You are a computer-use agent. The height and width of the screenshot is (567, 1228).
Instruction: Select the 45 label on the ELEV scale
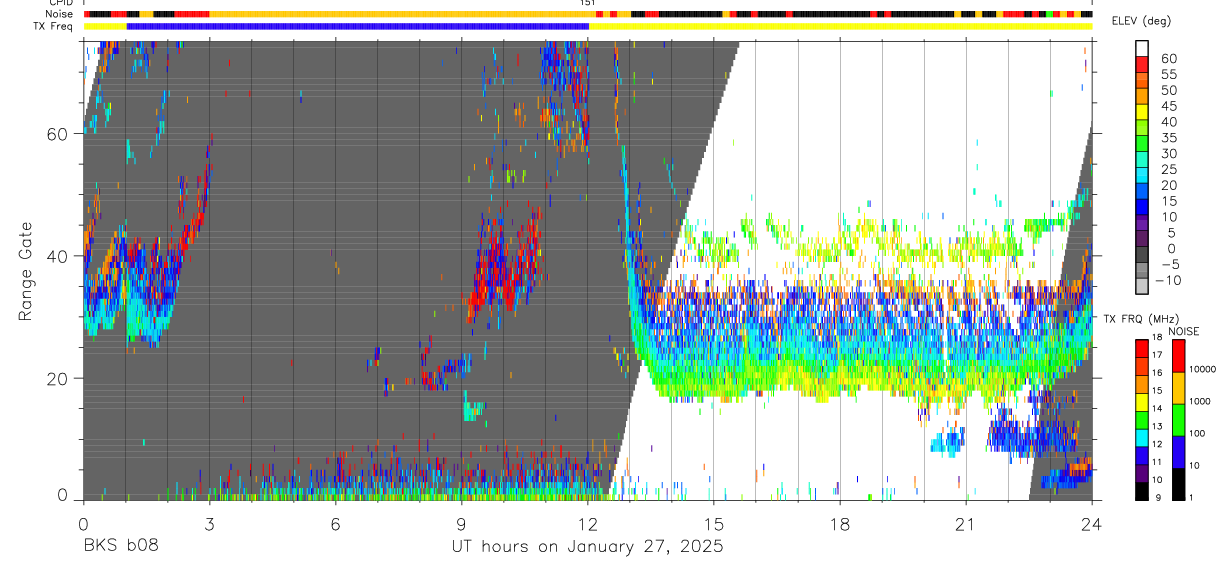[1168, 106]
